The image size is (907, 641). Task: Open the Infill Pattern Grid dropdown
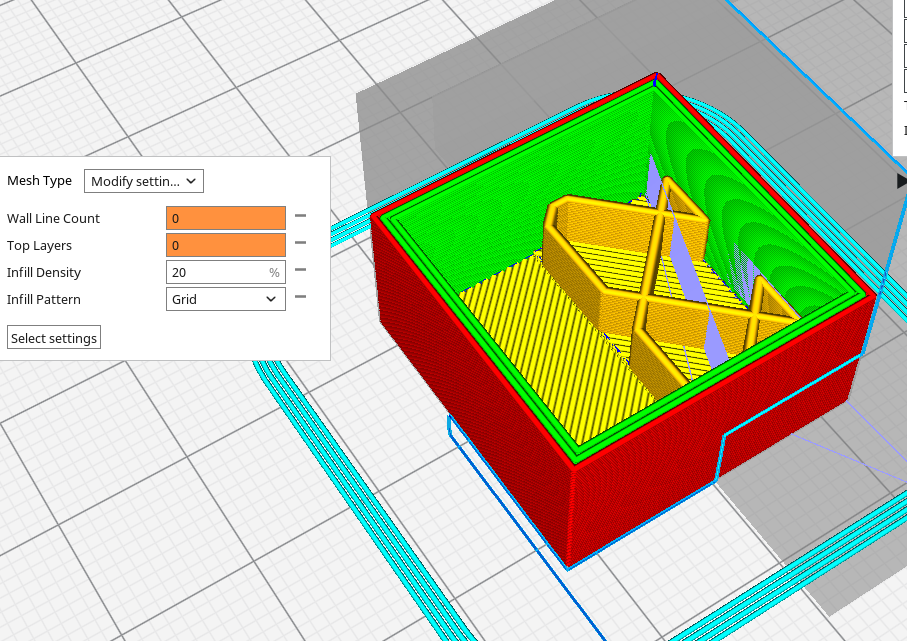click(x=226, y=299)
